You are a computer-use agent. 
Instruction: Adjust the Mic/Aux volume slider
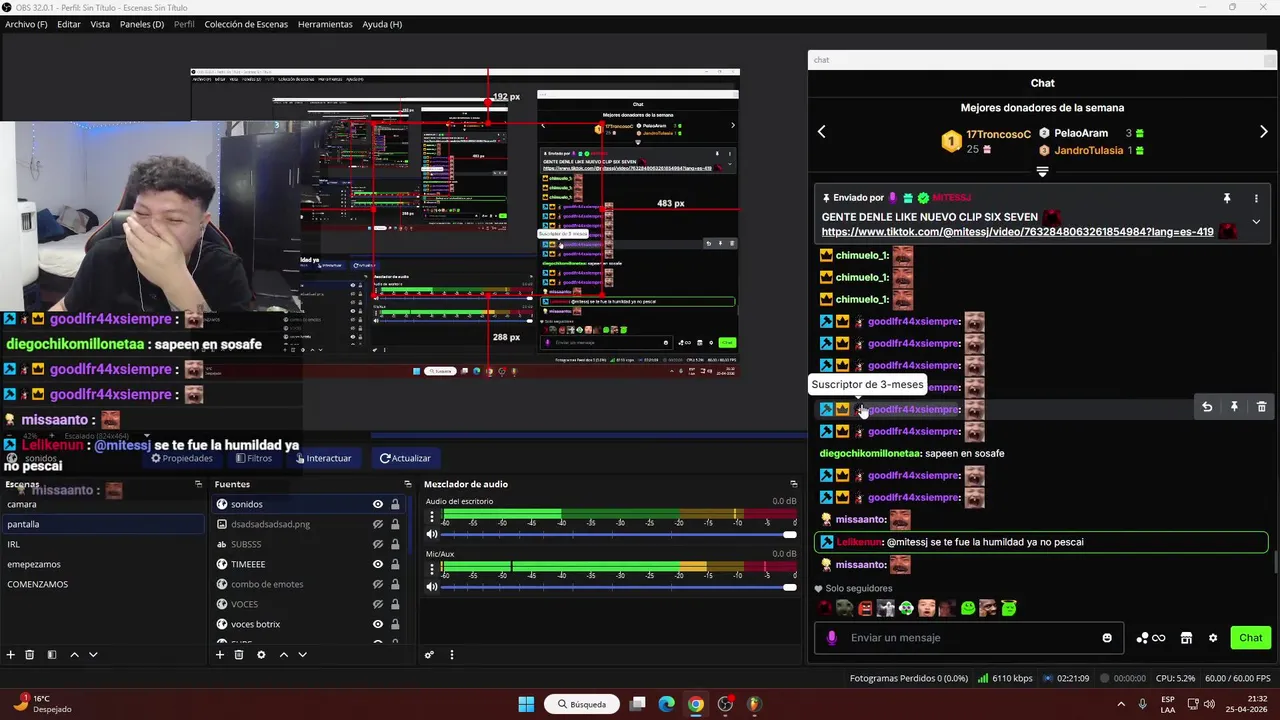point(619,587)
